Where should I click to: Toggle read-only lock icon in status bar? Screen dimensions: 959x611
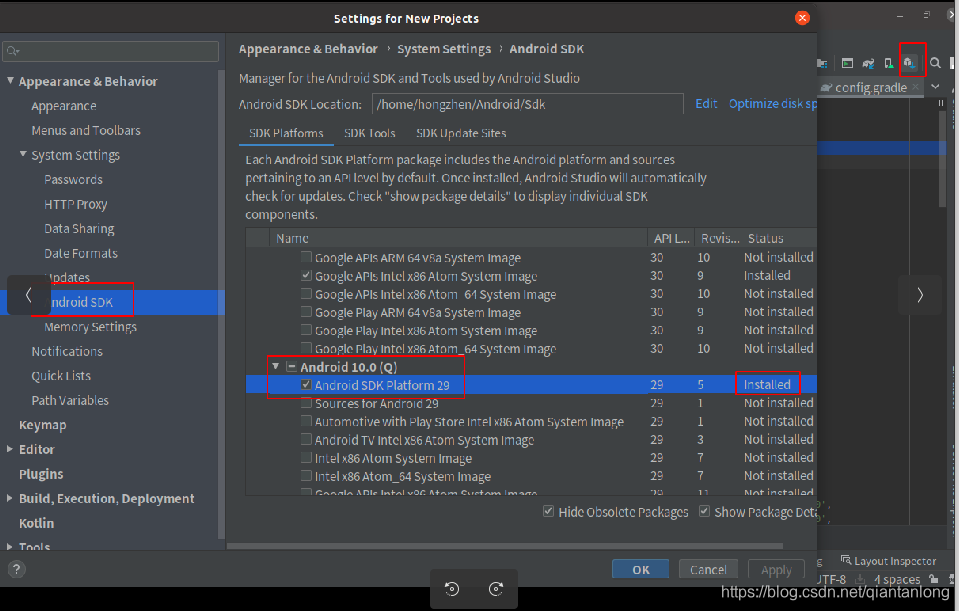[x=933, y=579]
